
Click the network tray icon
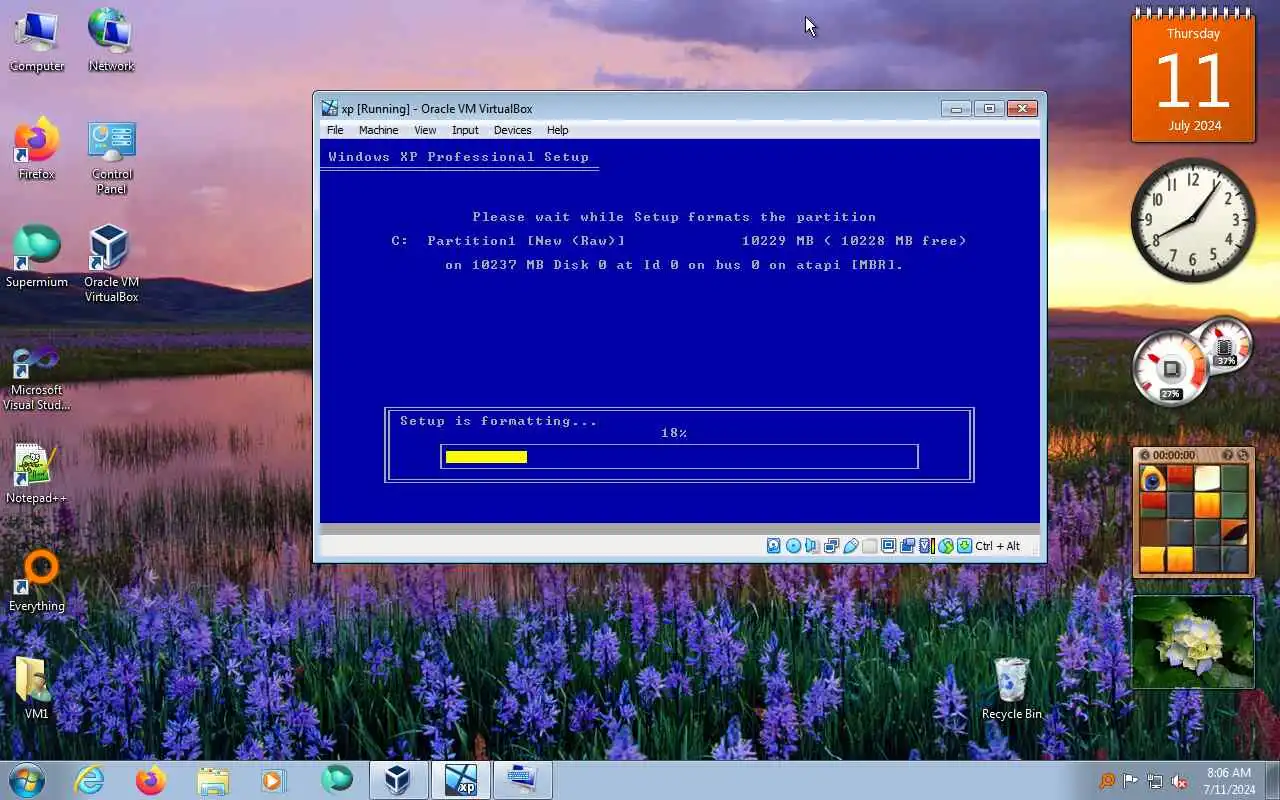(x=1155, y=781)
